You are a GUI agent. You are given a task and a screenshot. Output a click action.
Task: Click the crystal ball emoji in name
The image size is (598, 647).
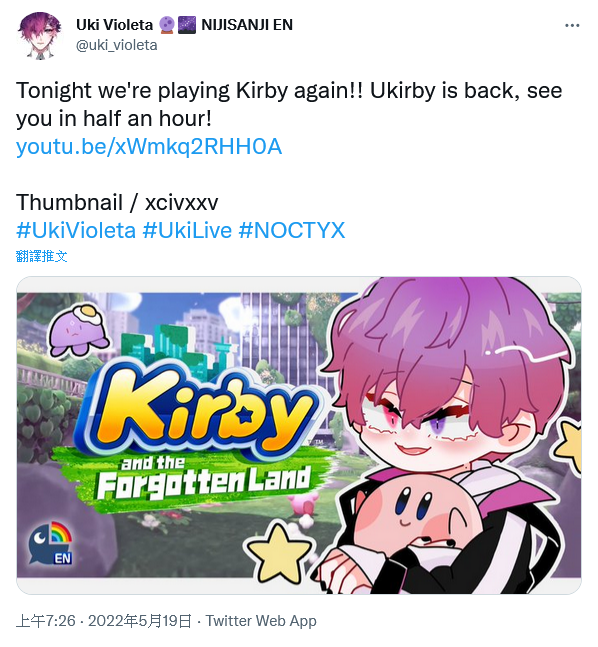pos(166,25)
